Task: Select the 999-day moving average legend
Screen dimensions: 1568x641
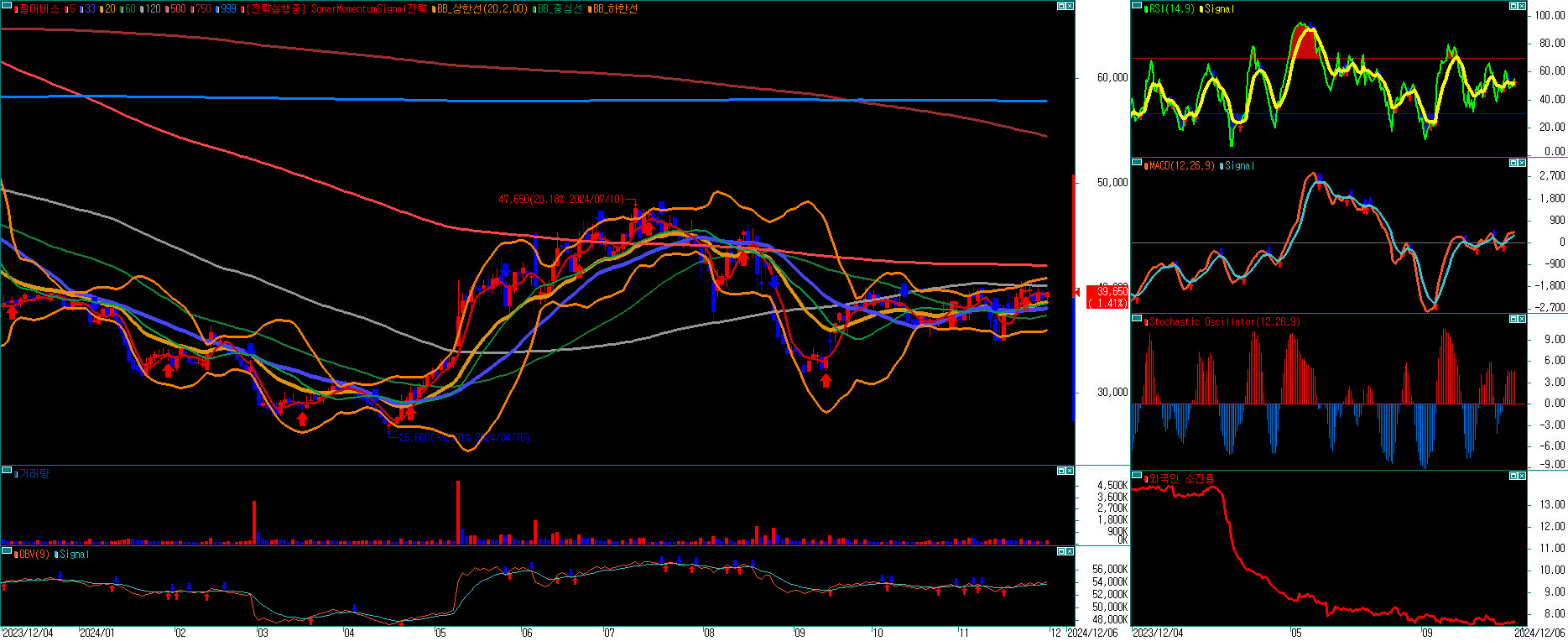Action: tap(226, 8)
